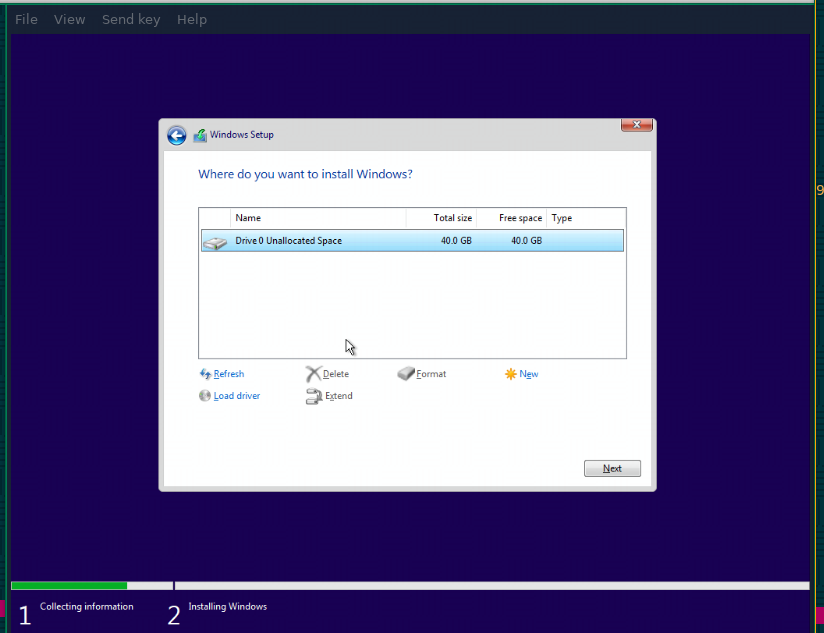Open the View menu
This screenshot has width=824, height=633.
pyautogui.click(x=69, y=19)
